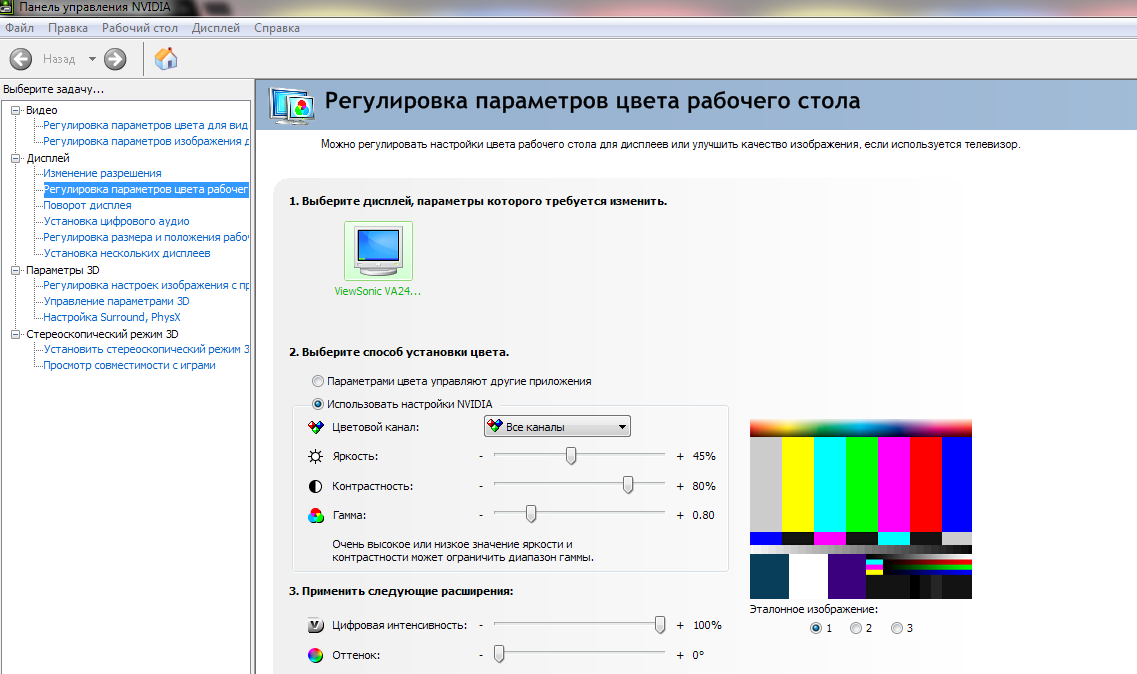Click the gamma value 0.80
The height and width of the screenshot is (674, 1137).
point(703,515)
